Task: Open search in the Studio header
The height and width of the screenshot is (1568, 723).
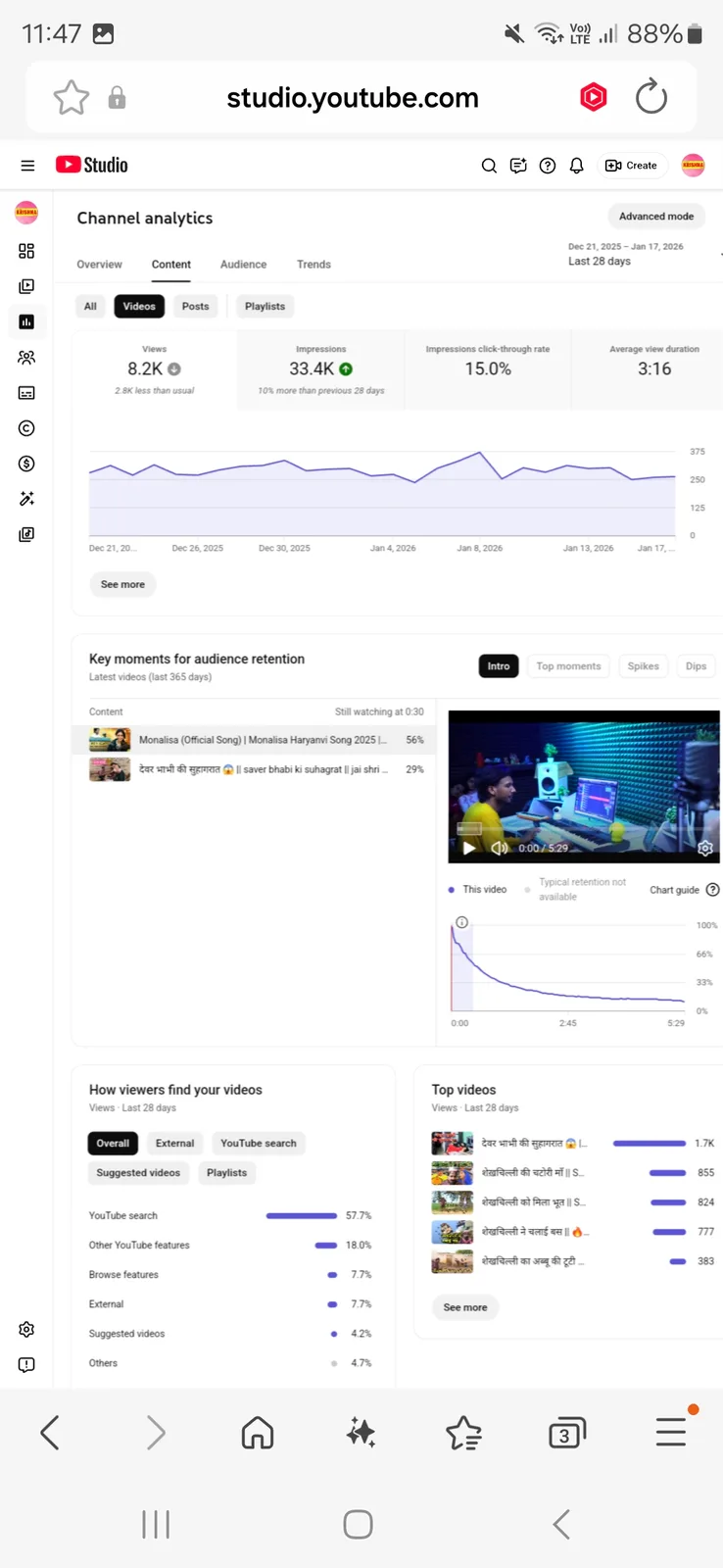Action: click(489, 166)
